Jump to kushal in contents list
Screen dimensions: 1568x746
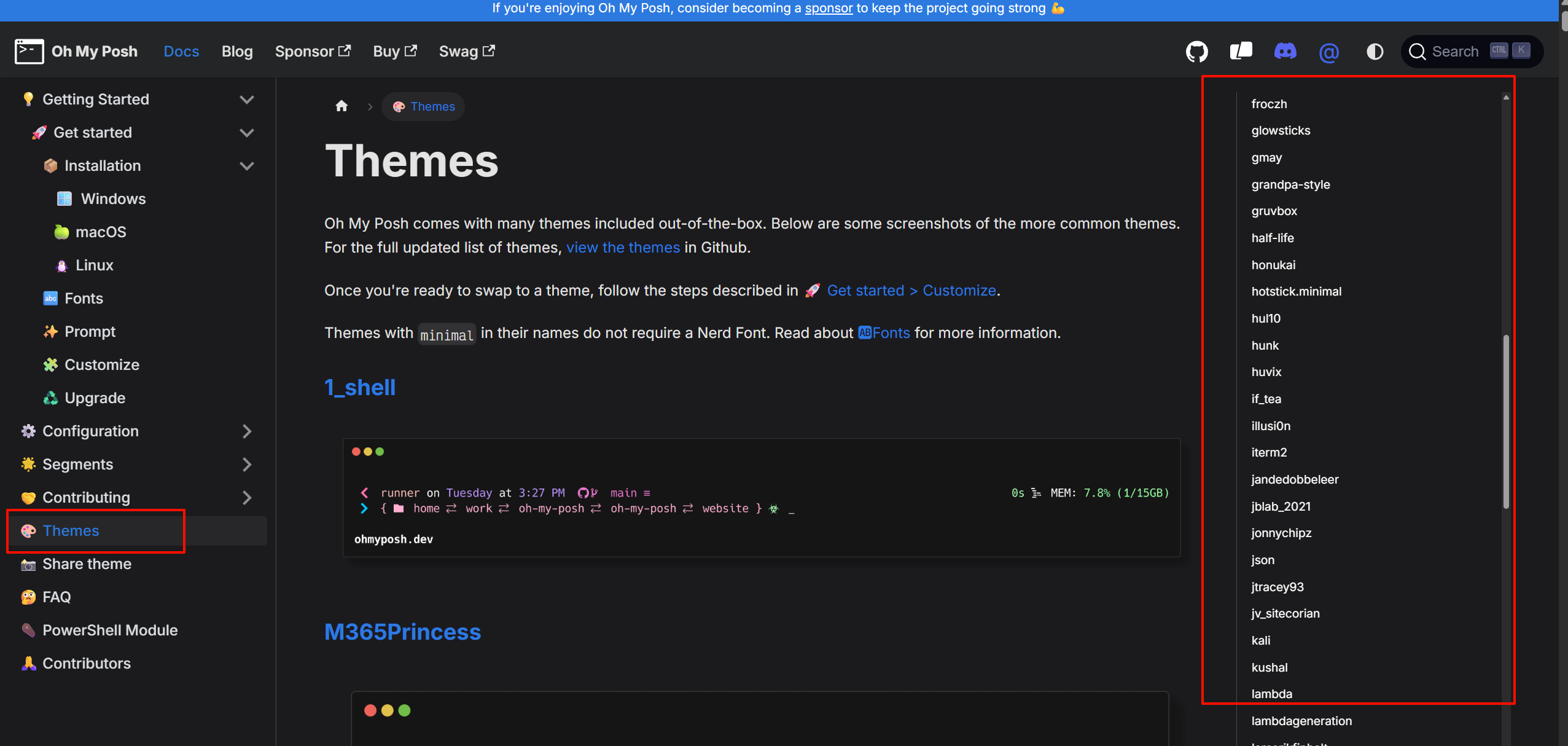click(x=1269, y=667)
